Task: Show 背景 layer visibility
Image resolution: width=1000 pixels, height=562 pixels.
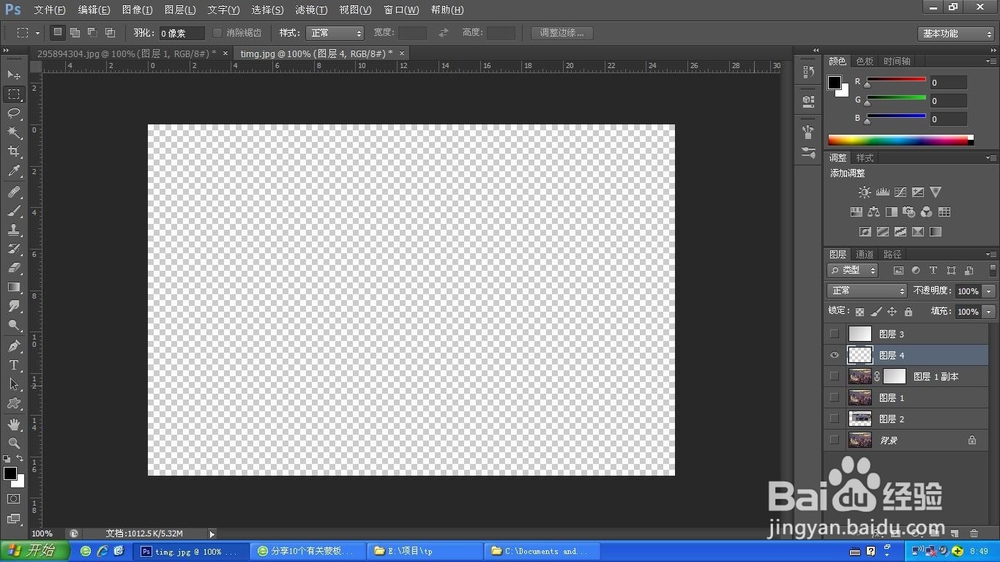Action: click(x=834, y=440)
